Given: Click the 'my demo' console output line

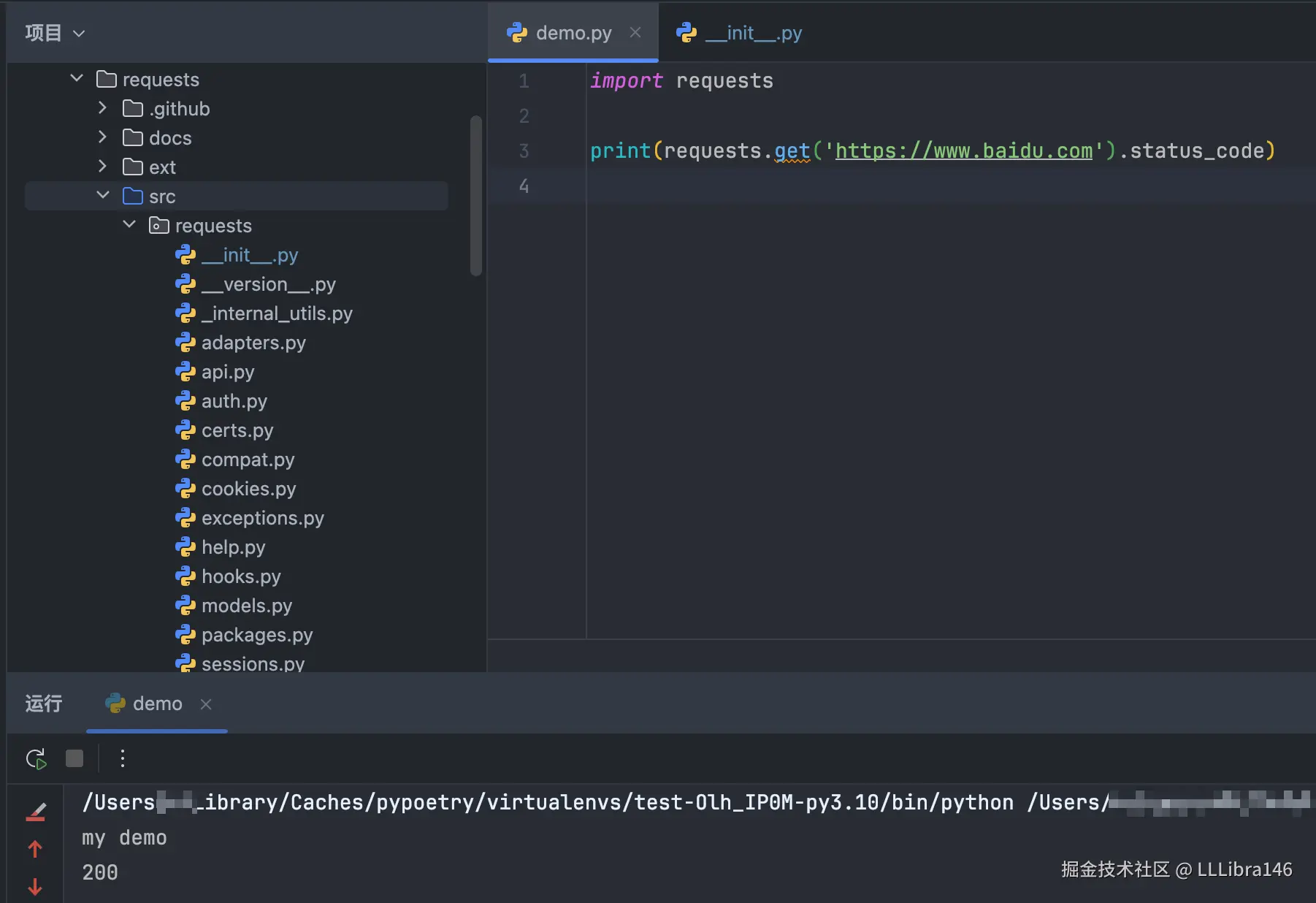Looking at the screenshot, I should [124, 837].
